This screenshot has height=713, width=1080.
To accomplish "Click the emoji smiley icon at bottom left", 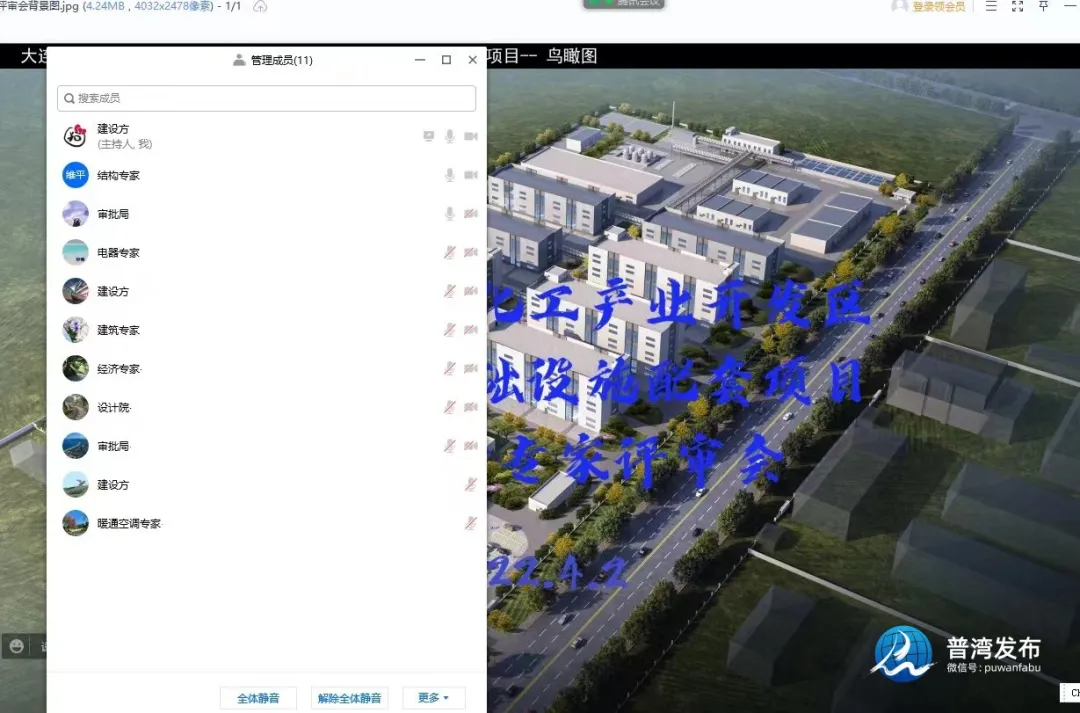I will [x=16, y=646].
